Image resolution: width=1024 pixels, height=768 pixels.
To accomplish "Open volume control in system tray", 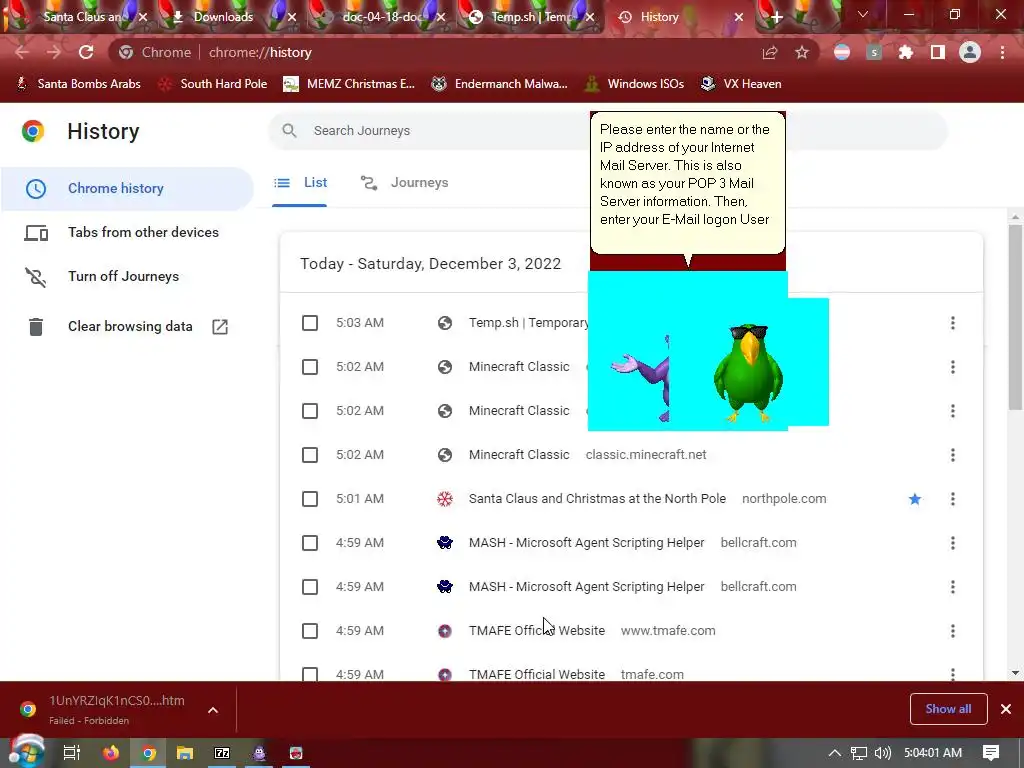I will 882,753.
